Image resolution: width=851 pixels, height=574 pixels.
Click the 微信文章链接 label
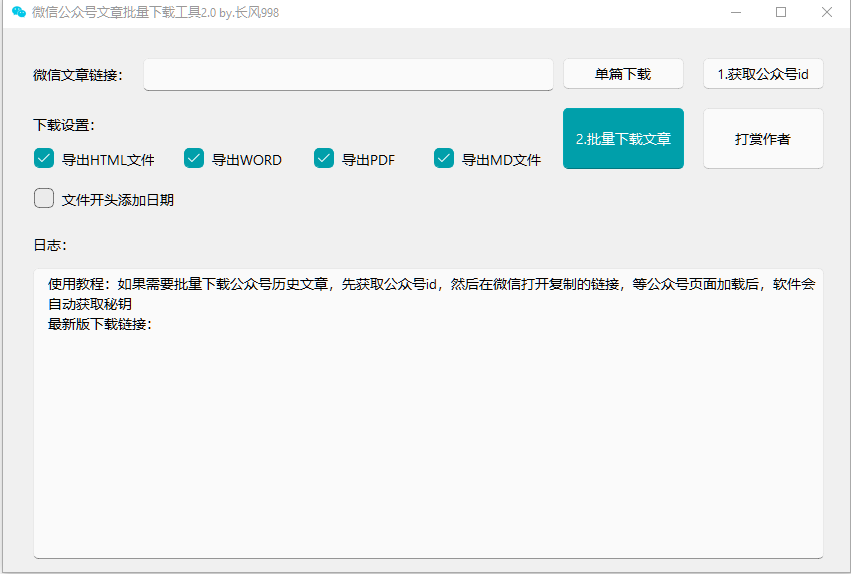pyautogui.click(x=78, y=75)
